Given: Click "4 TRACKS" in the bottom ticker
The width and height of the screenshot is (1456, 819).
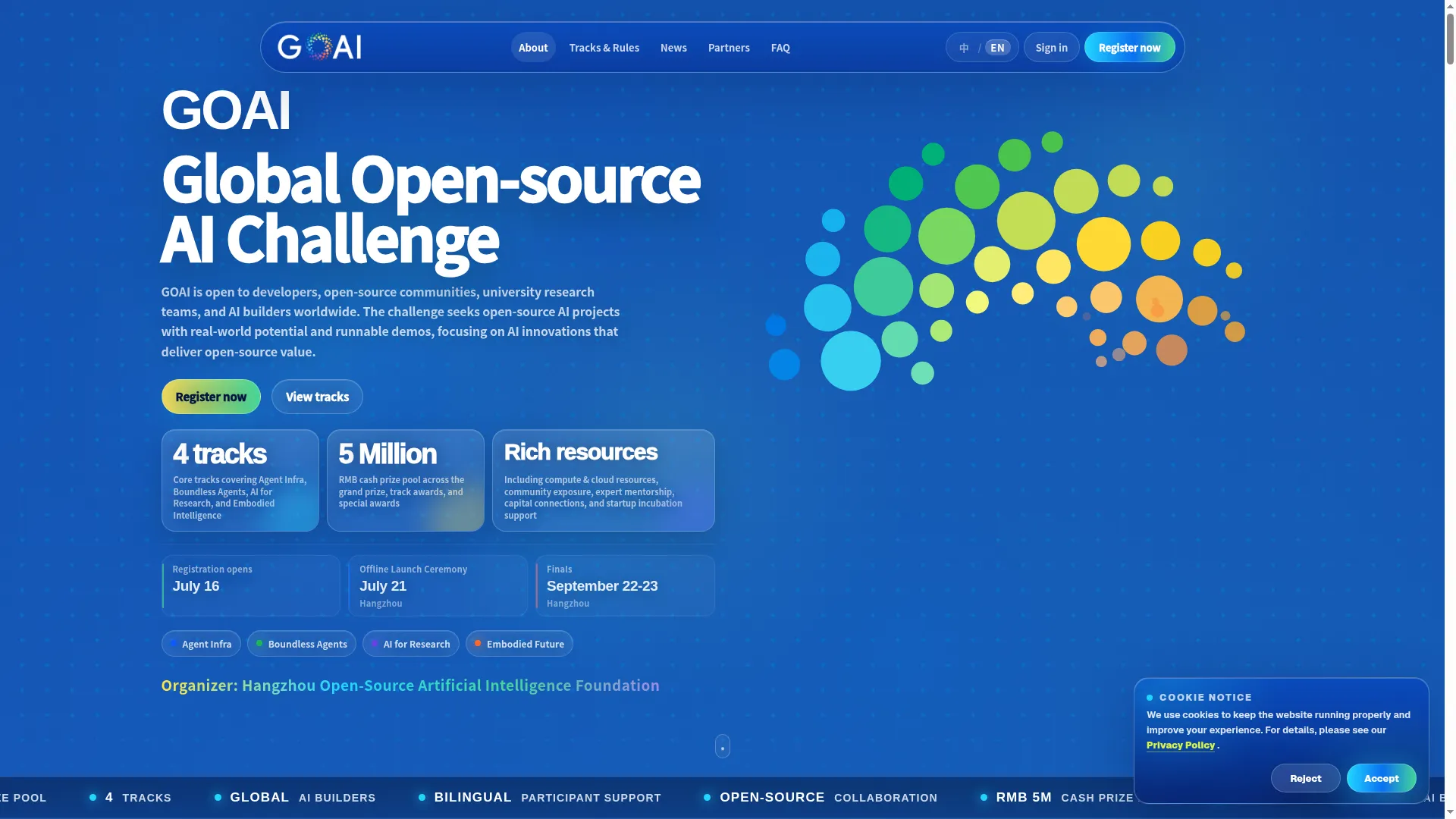Looking at the screenshot, I should click(x=138, y=798).
